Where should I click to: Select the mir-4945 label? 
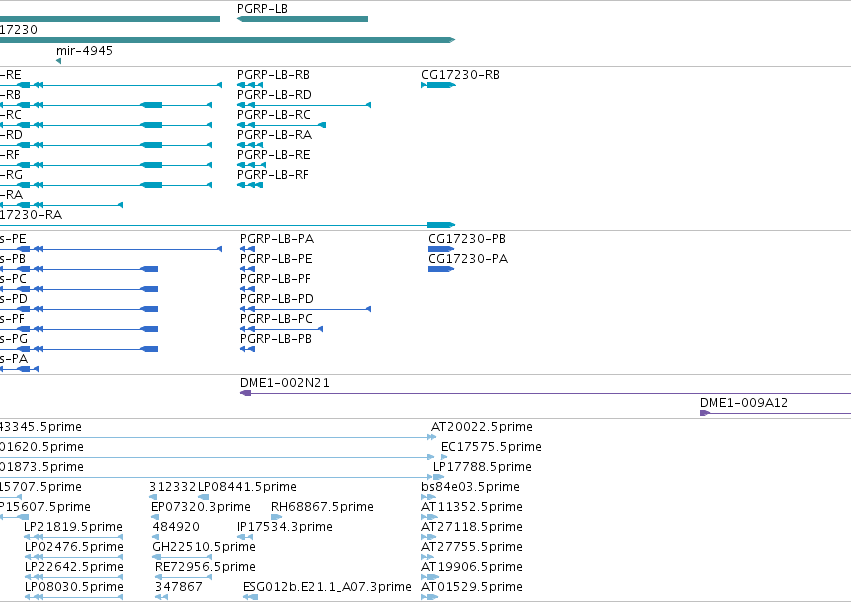[84, 50]
